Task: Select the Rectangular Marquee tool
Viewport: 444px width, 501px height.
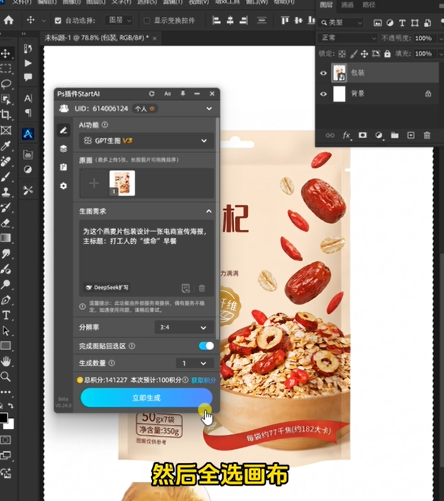Action: 5,69
